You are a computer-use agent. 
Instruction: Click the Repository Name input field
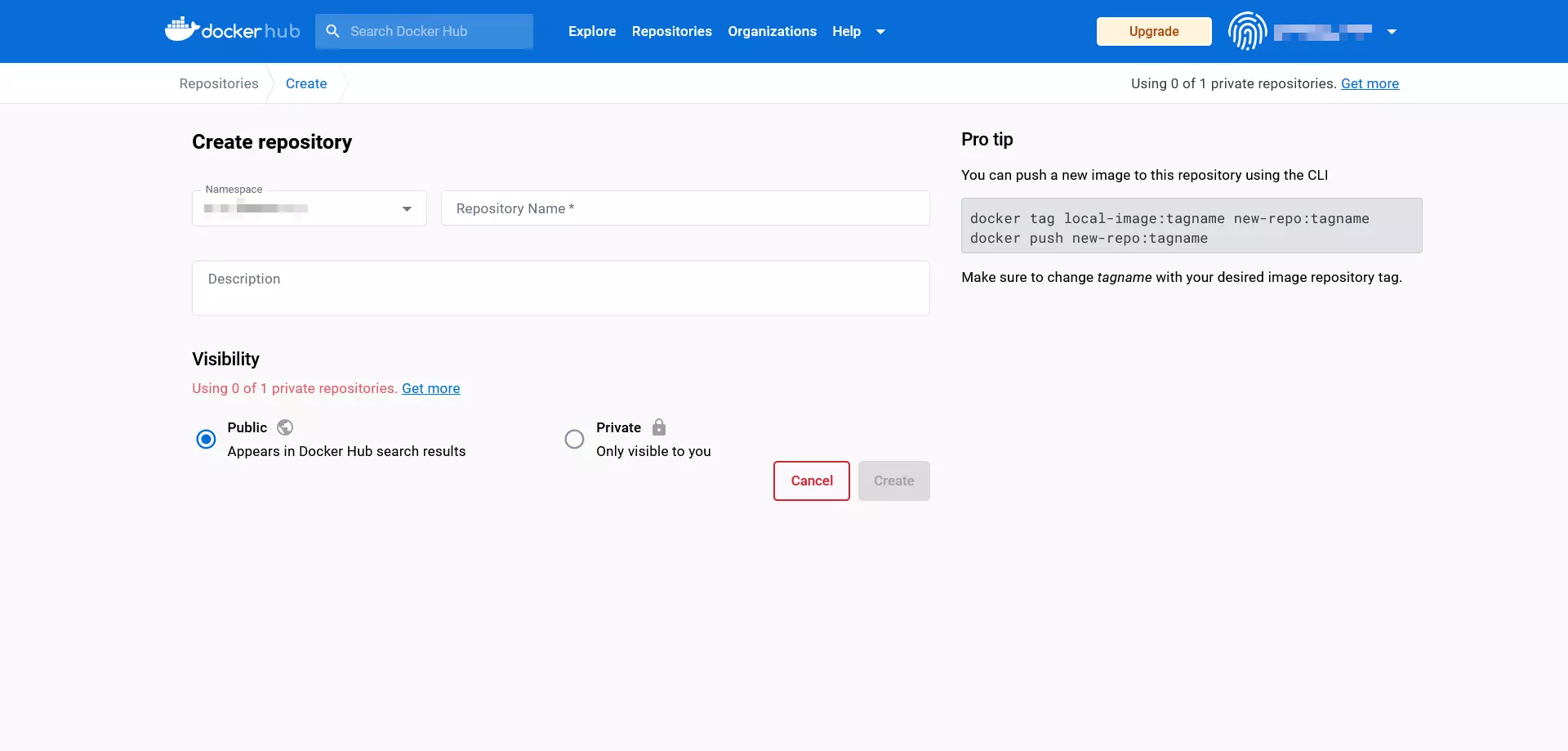(685, 208)
